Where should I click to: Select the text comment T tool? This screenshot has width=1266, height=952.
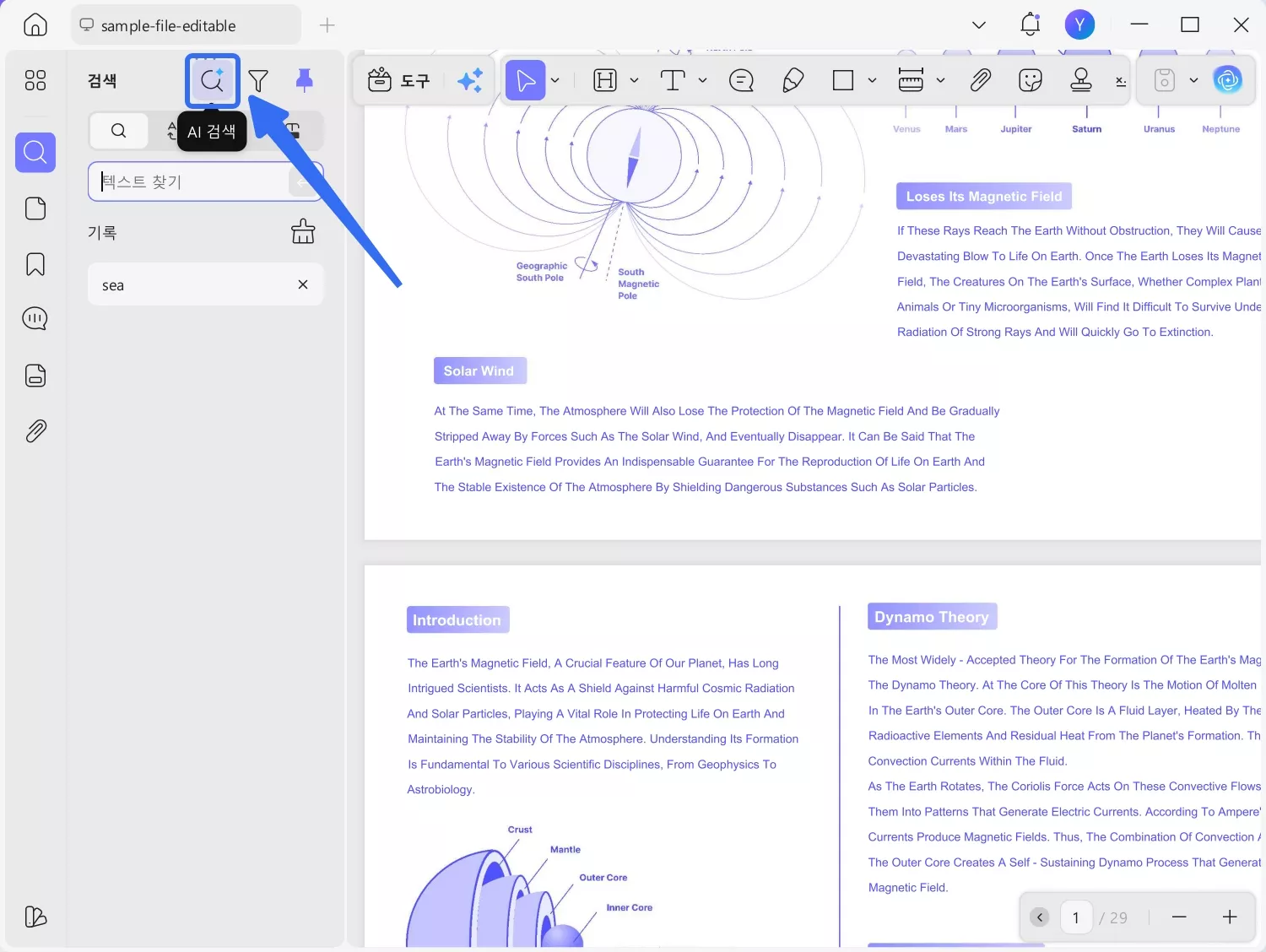coord(673,81)
